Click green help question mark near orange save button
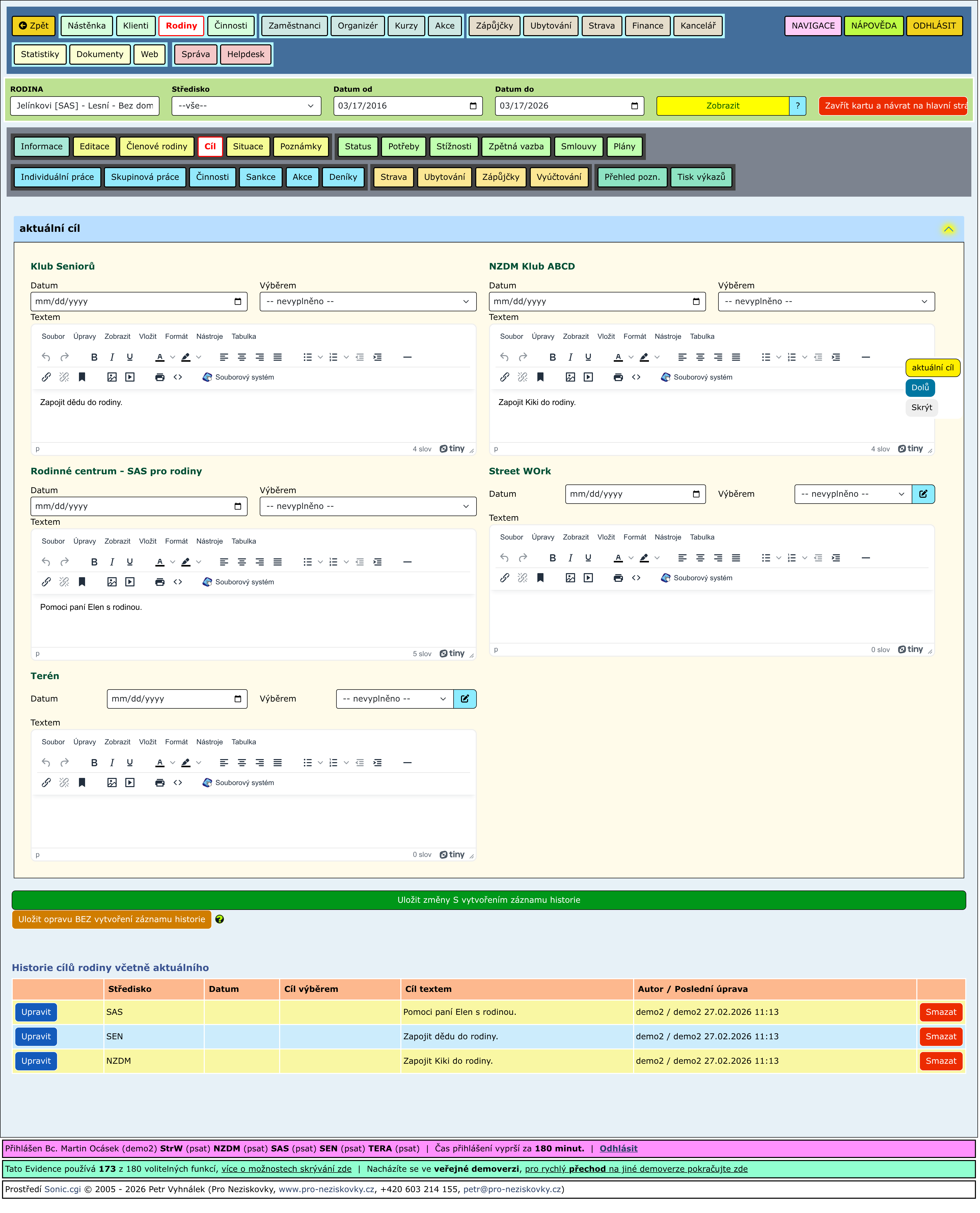The width and height of the screenshot is (980, 1213). tap(220, 919)
